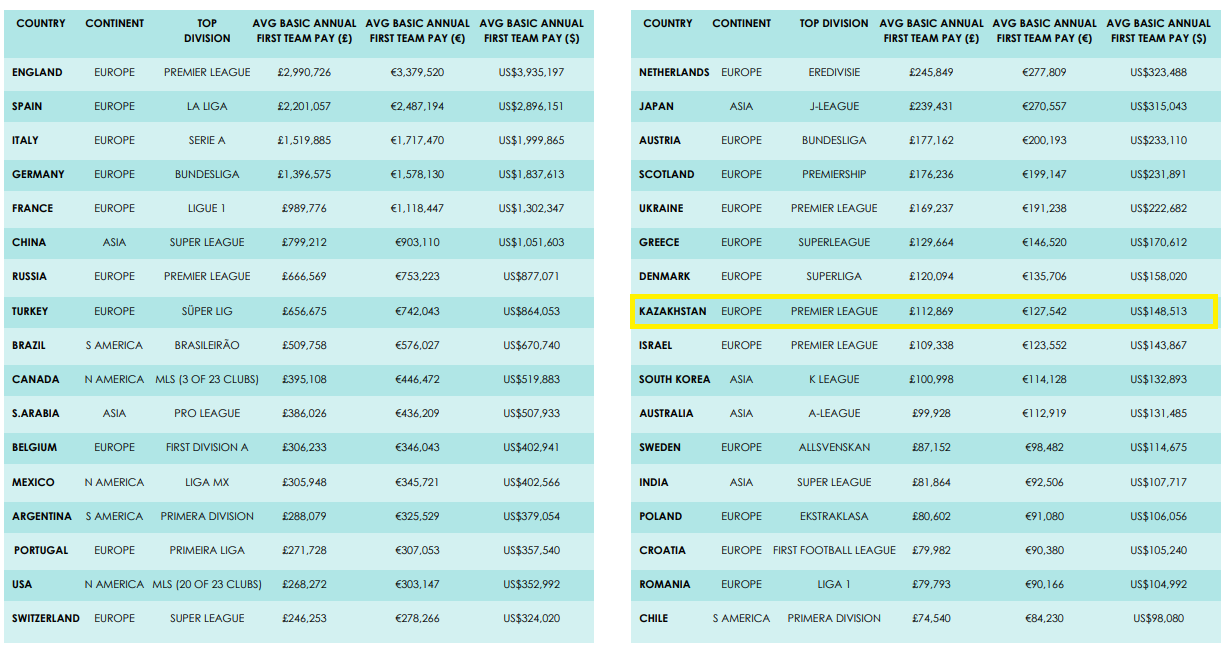Click Romania's €90,166 value
The width and height of the screenshot is (1227, 651).
1044,584
